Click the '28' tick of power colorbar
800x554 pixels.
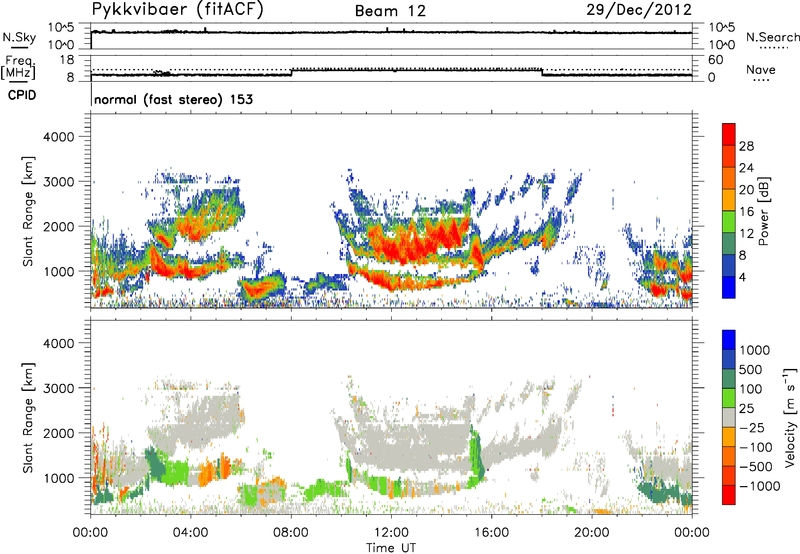746,146
